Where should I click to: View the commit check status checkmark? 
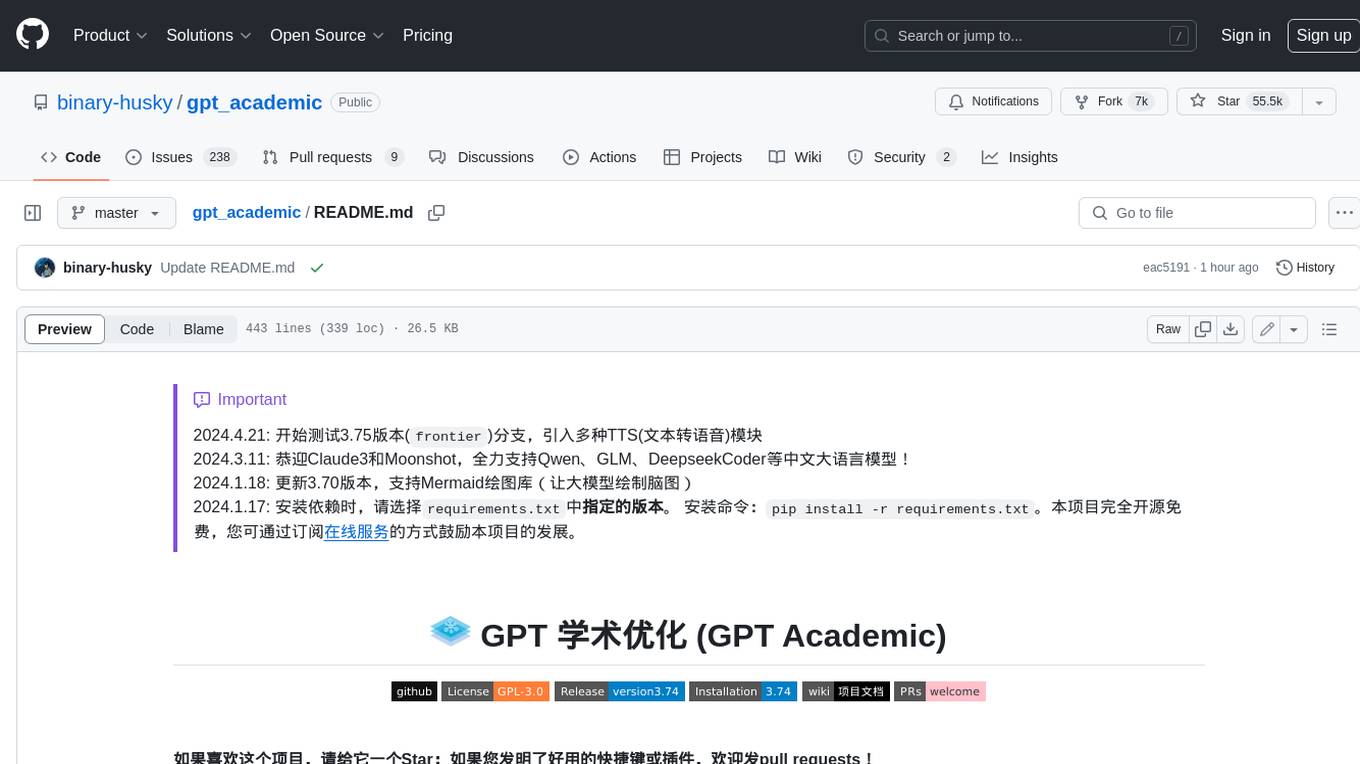(317, 268)
